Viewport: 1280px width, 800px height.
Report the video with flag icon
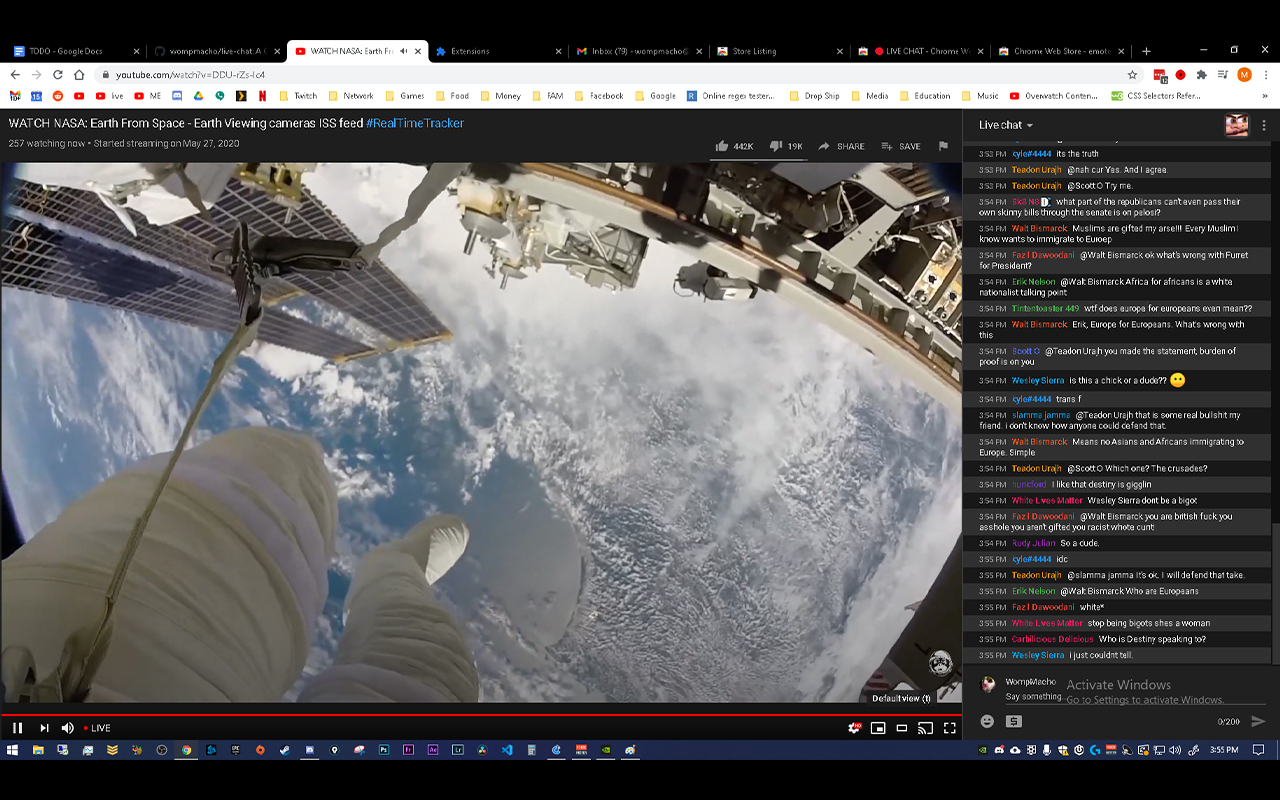tap(942, 146)
